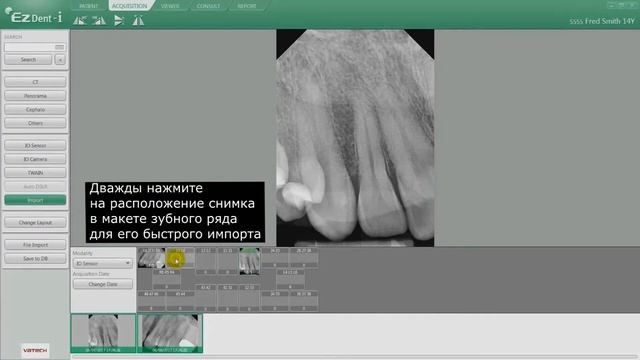Click the Change Layout button
640x360 pixels.
click(x=35, y=222)
